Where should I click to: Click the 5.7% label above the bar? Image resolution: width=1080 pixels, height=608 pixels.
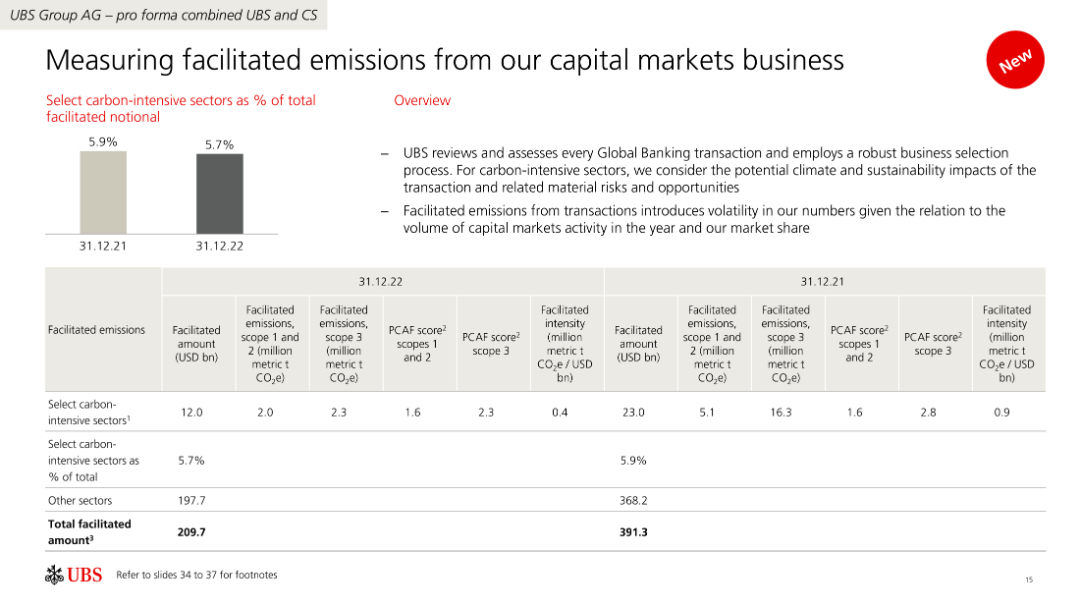coord(220,145)
